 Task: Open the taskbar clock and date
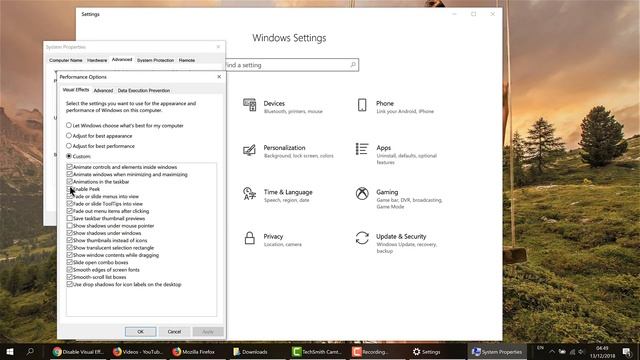tap(602, 352)
